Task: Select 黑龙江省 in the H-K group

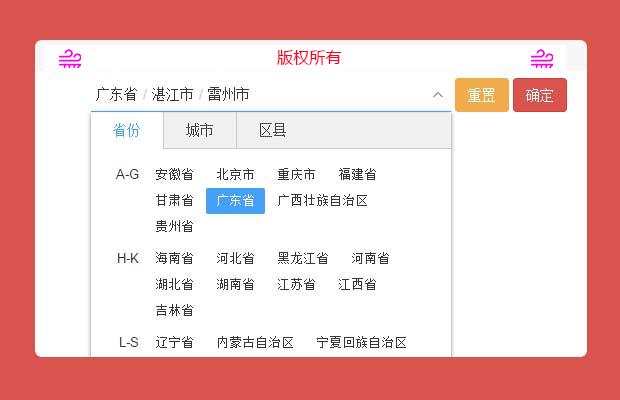Action: point(303,258)
